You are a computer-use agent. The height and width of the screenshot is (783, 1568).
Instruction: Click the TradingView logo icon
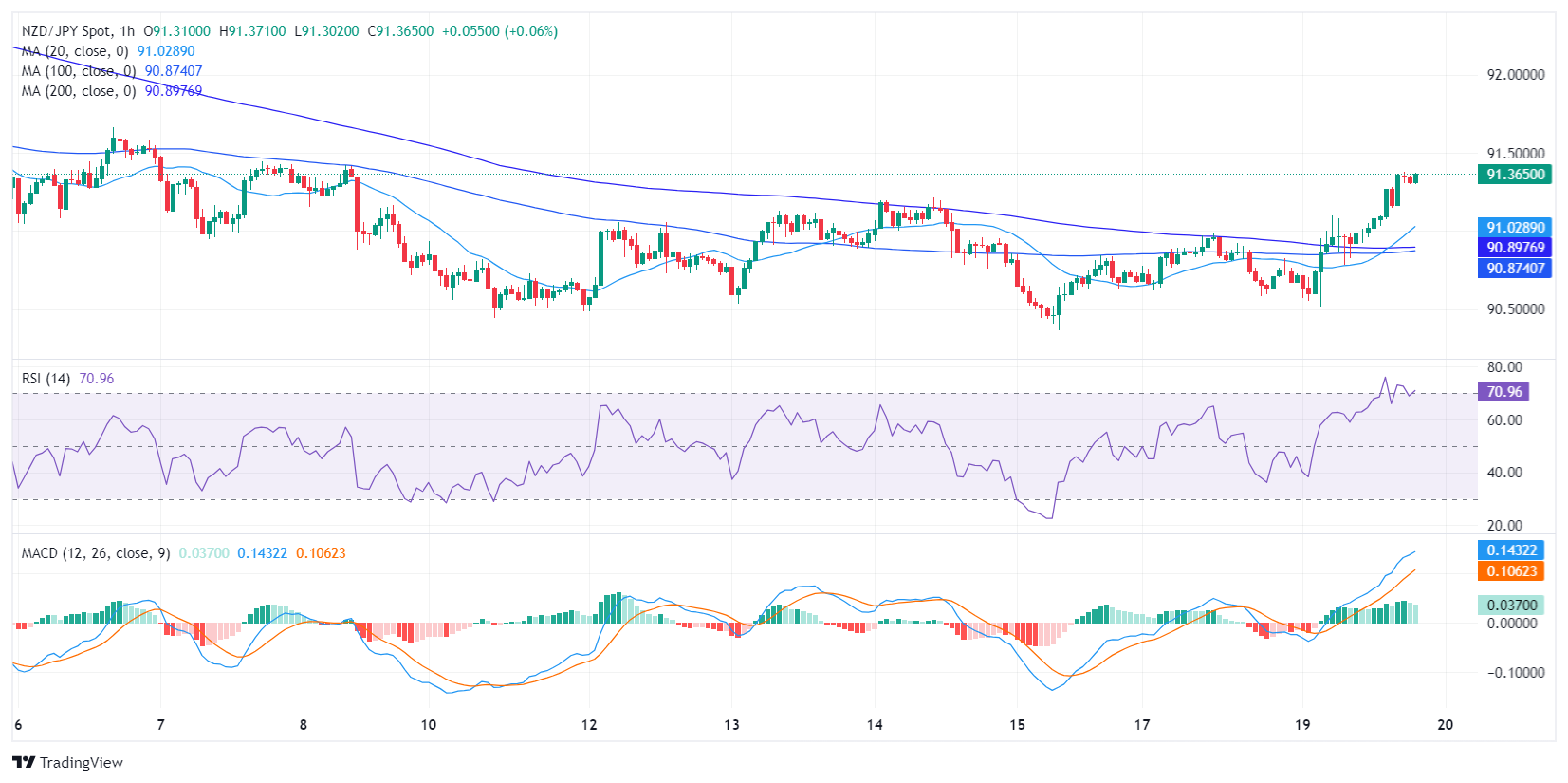[x=24, y=762]
